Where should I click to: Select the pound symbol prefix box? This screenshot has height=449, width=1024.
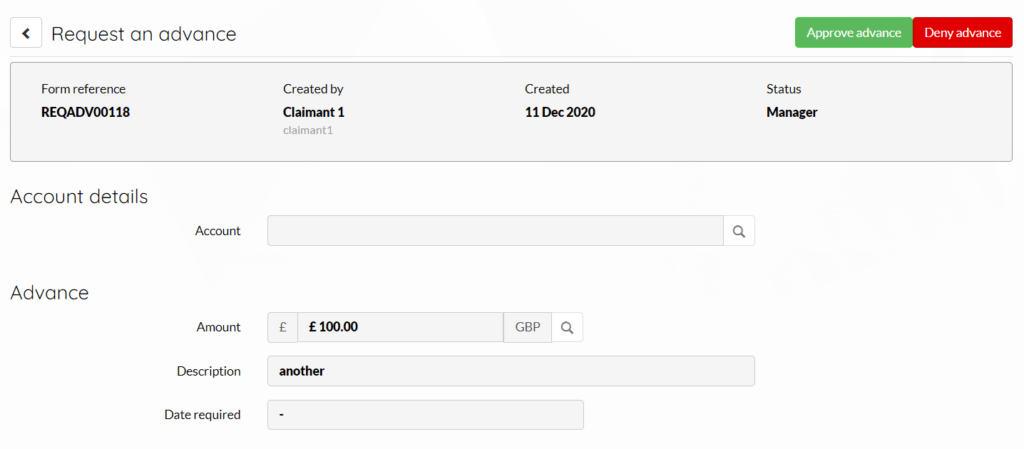click(x=283, y=328)
